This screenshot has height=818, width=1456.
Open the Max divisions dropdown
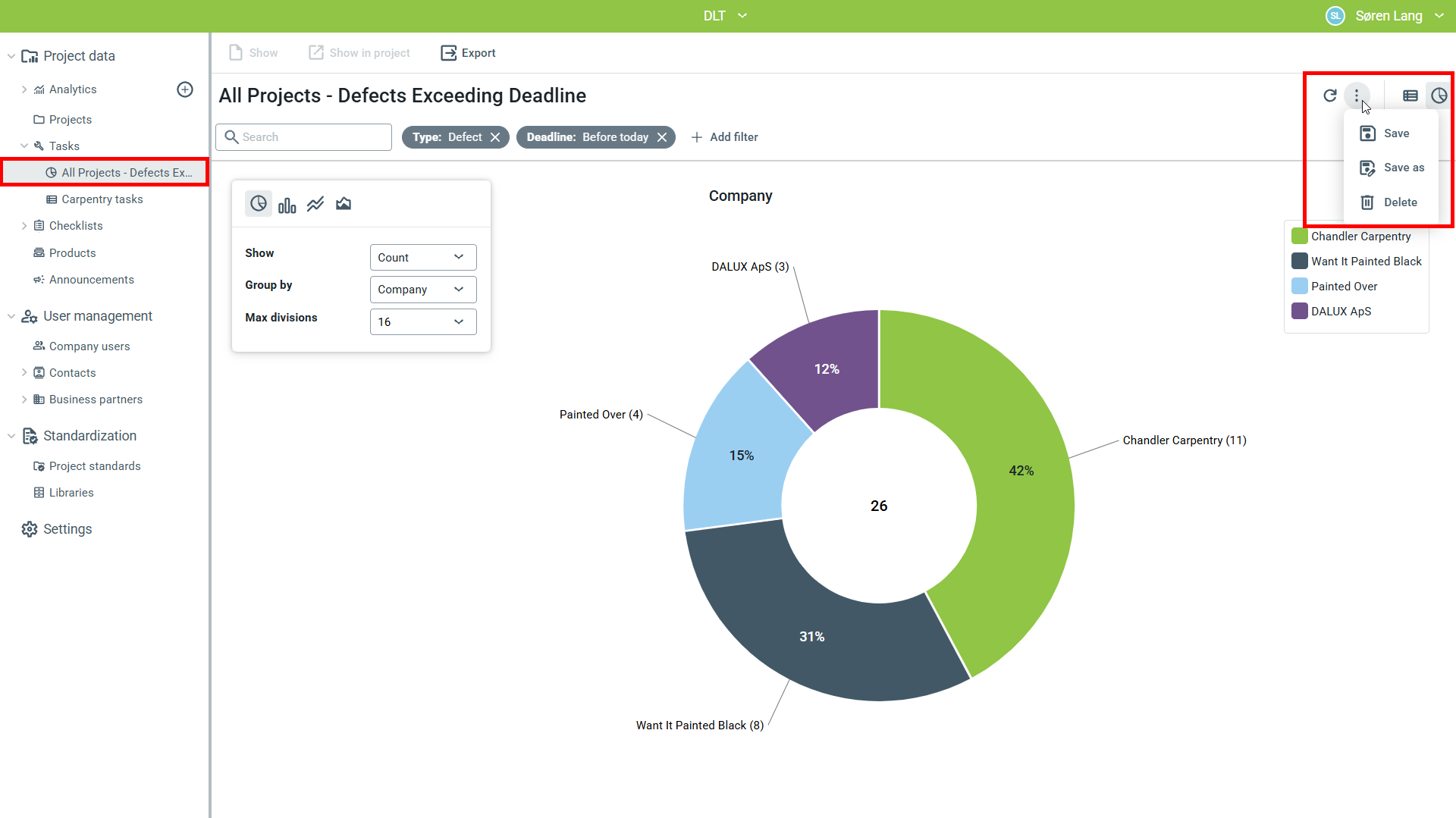(x=422, y=322)
